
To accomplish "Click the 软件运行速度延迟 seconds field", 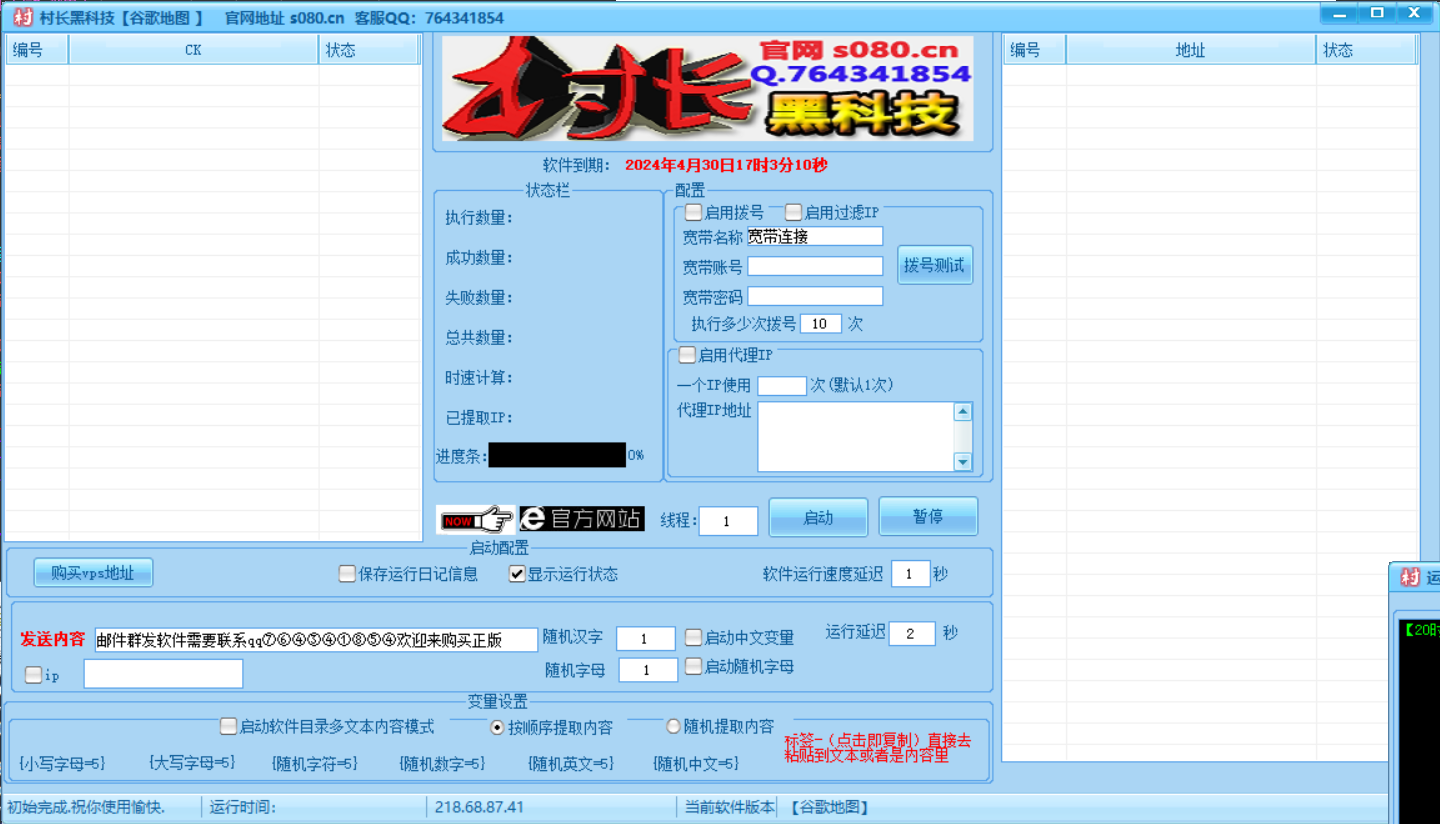I will pyautogui.click(x=910, y=574).
